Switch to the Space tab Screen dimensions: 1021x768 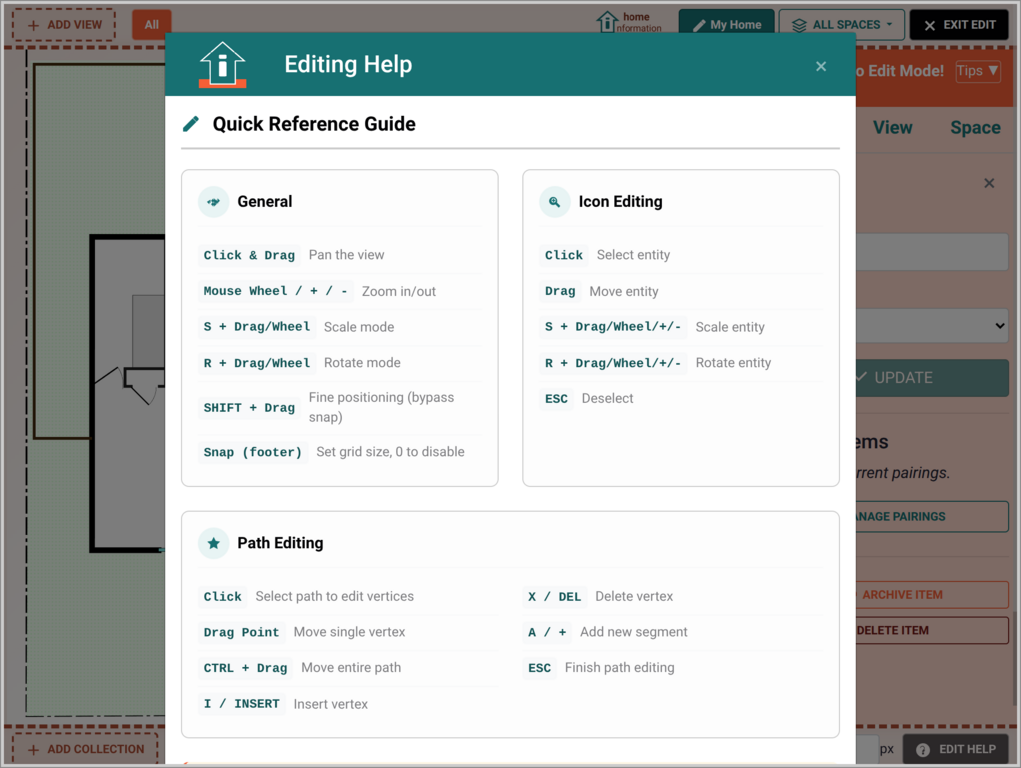[975, 128]
